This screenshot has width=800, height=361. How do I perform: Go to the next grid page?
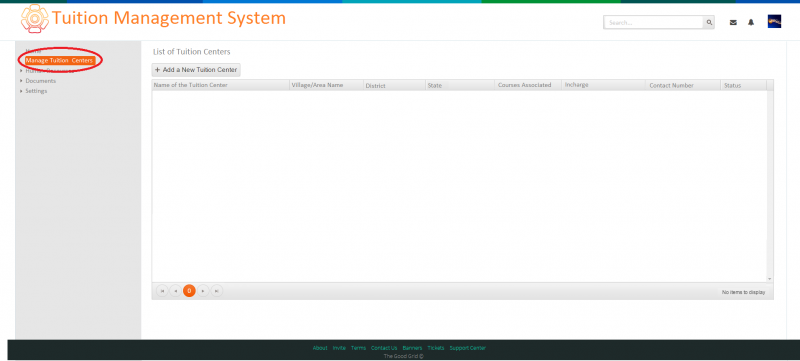tap(203, 291)
